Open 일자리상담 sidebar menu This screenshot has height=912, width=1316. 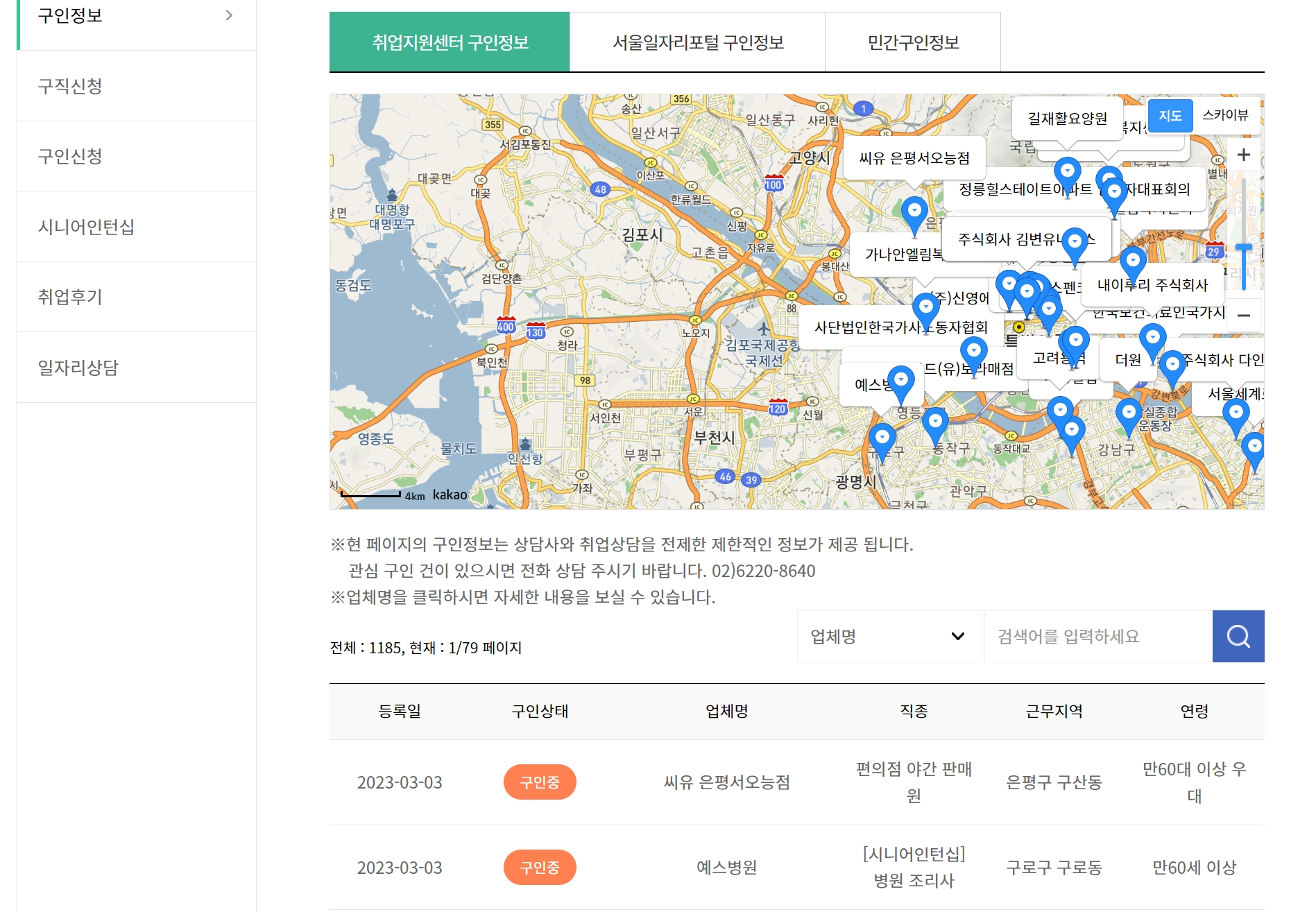point(137,367)
